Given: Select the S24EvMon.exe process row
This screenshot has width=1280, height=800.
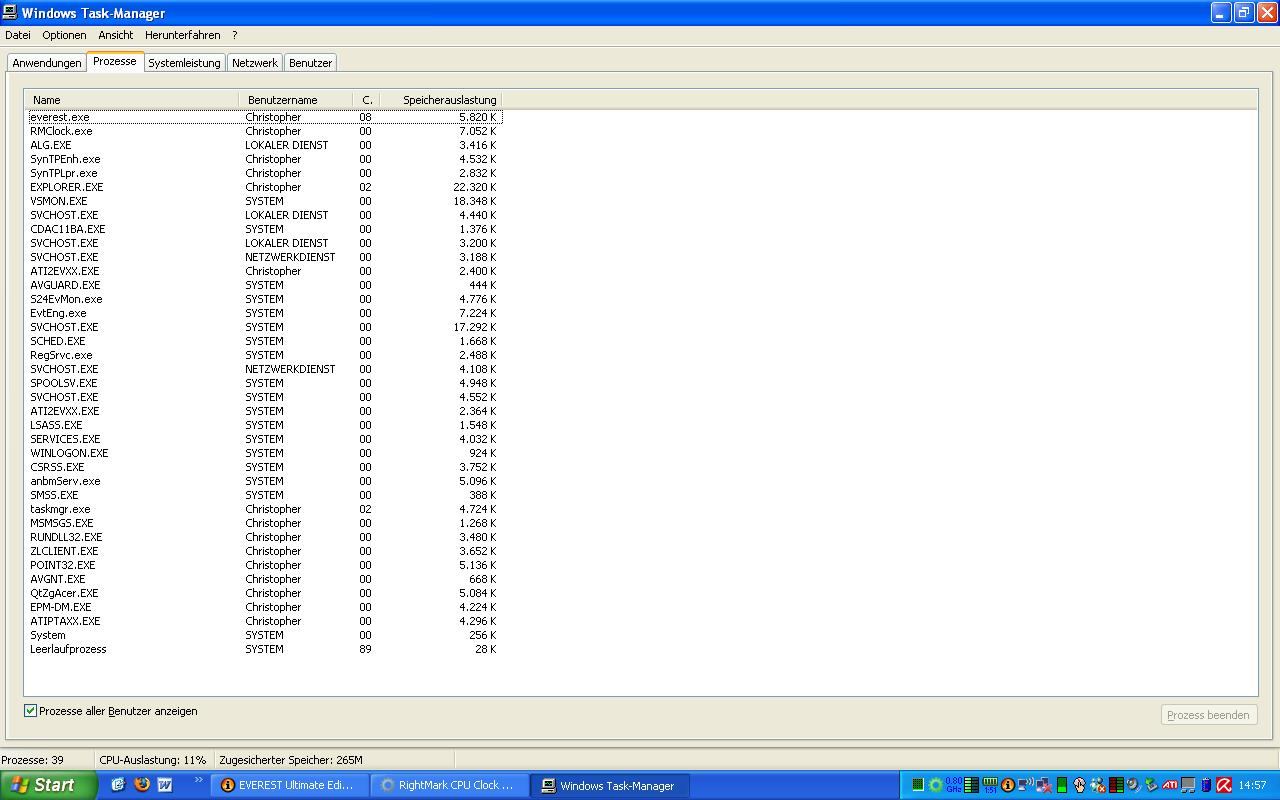Looking at the screenshot, I should tap(264, 299).
